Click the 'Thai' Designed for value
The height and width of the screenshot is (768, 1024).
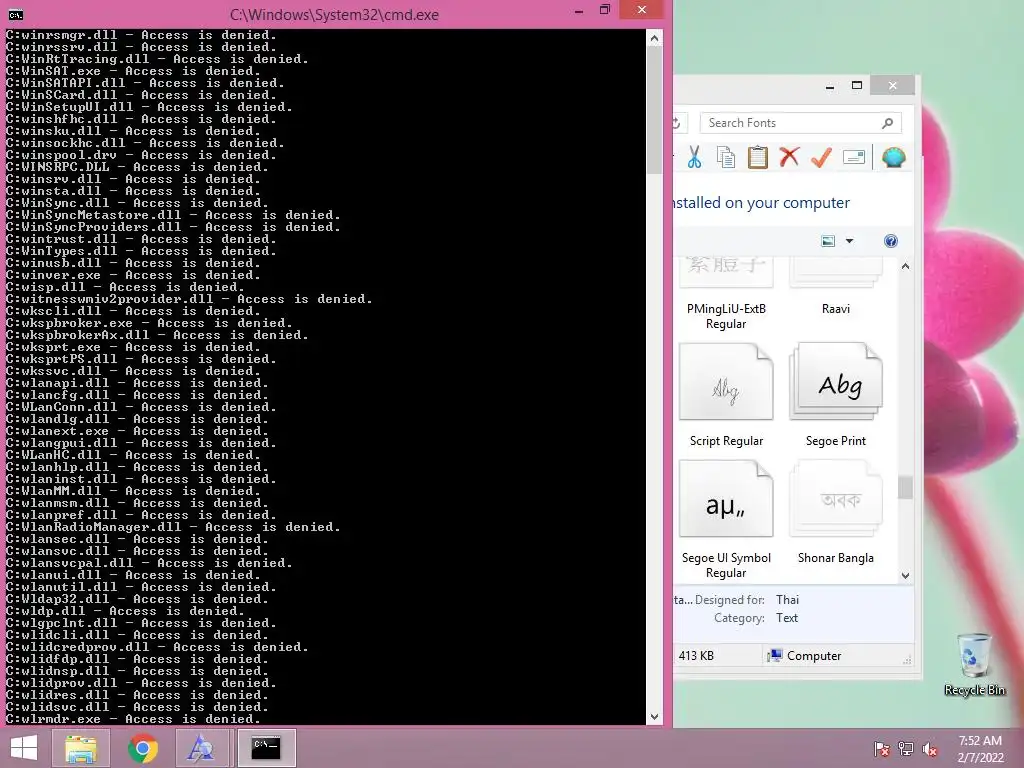point(788,600)
